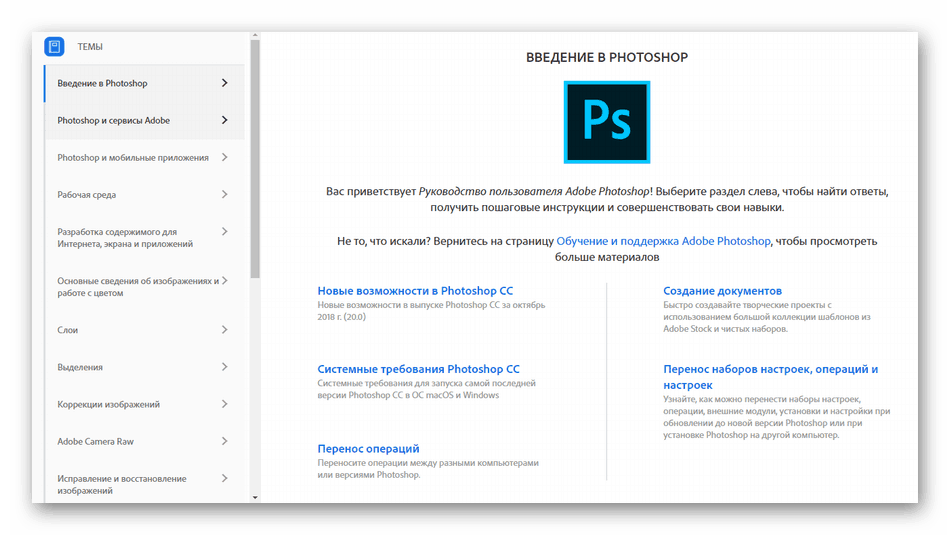Click description 'Переносите операции между разными компьютерами'

(x=428, y=468)
